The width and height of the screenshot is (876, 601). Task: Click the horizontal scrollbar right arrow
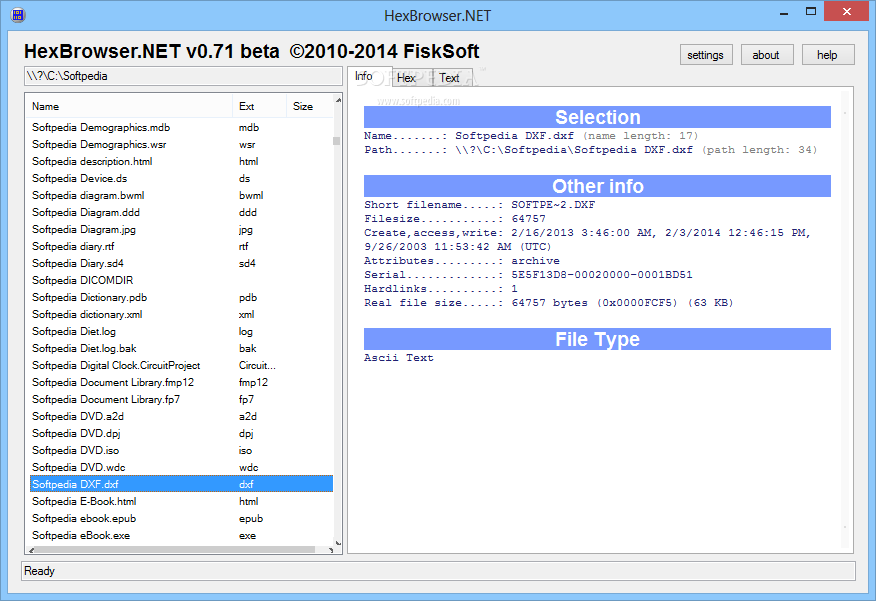pyautogui.click(x=331, y=550)
